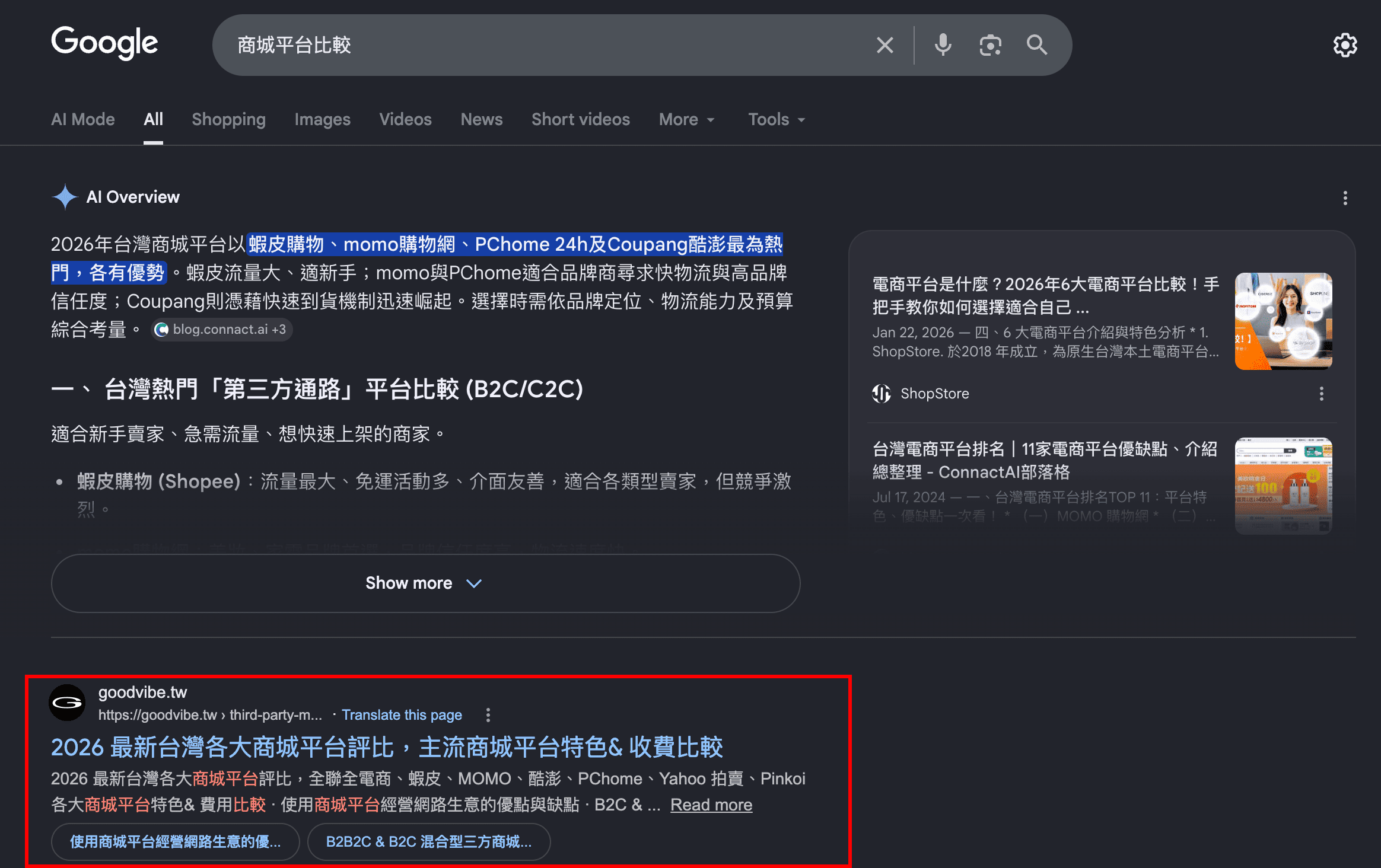This screenshot has width=1381, height=868.
Task: Open Search by image camera icon
Action: coord(990,45)
